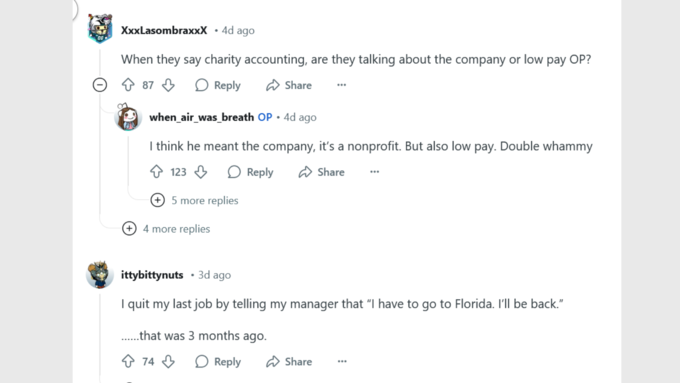Open more options on ittybittynuts' comment
680x383 pixels.
click(342, 361)
